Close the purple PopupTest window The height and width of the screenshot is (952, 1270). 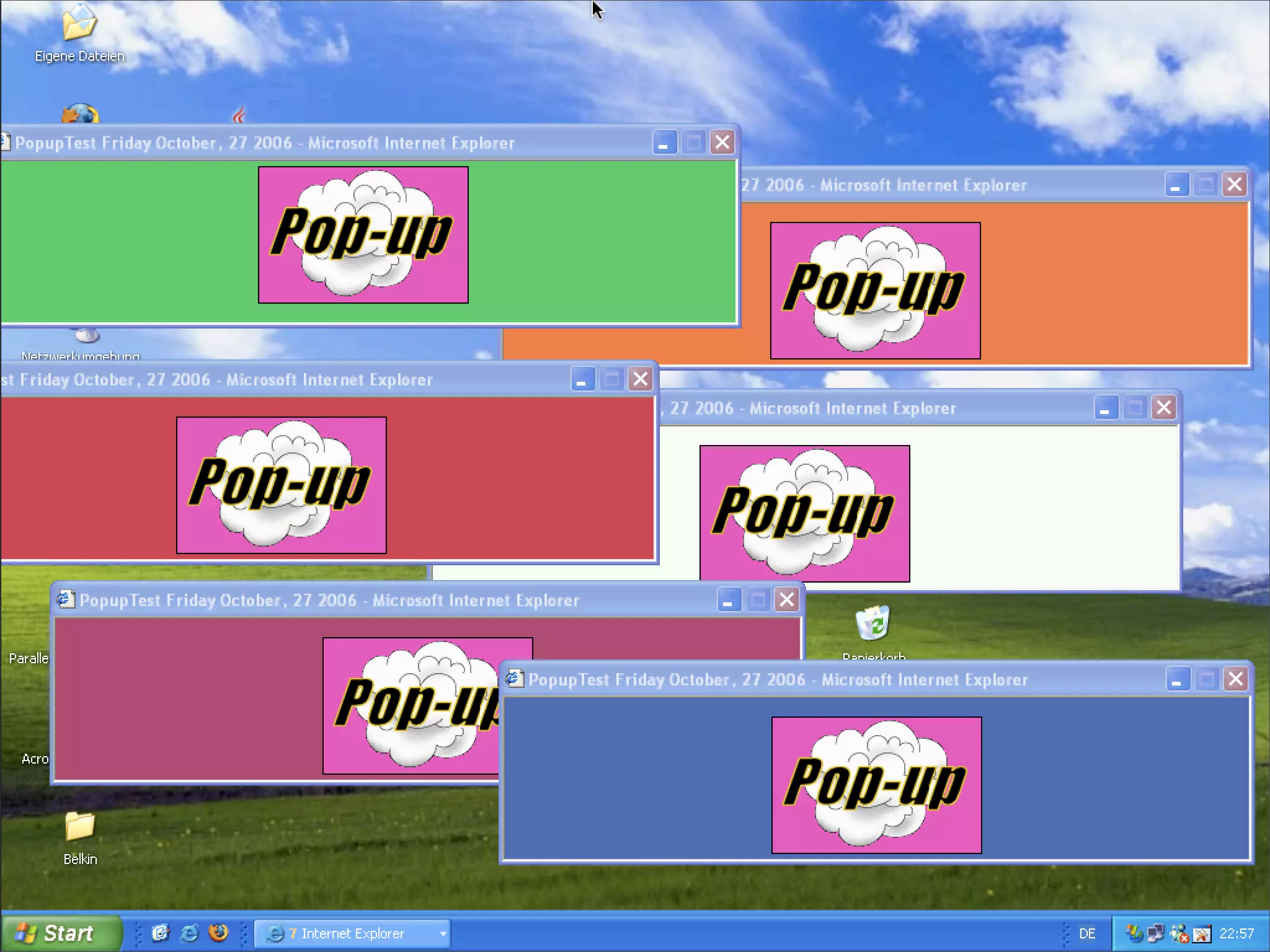(787, 600)
